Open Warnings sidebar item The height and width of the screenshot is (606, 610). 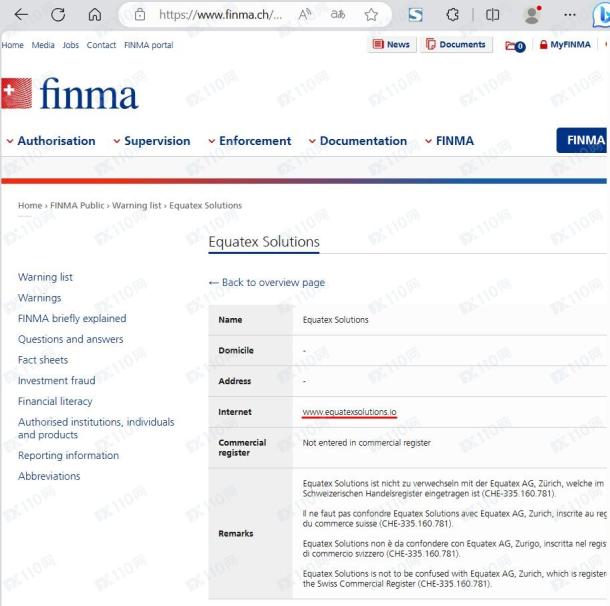pyautogui.click(x=39, y=298)
